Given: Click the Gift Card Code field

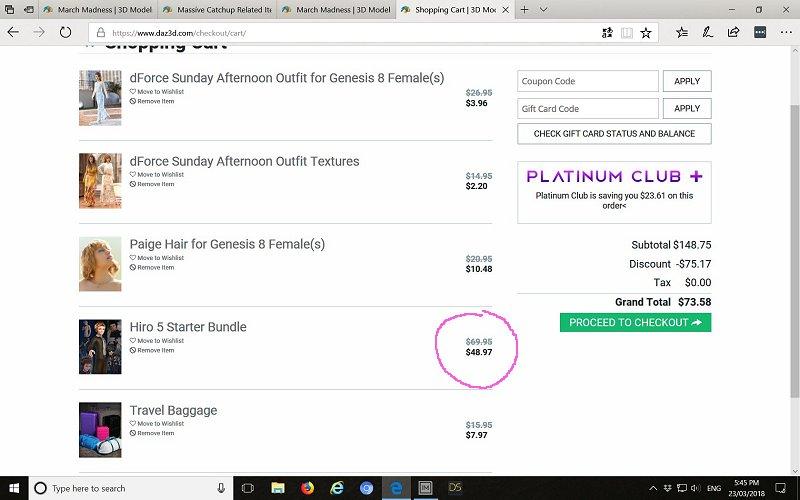Looking at the screenshot, I should (588, 108).
